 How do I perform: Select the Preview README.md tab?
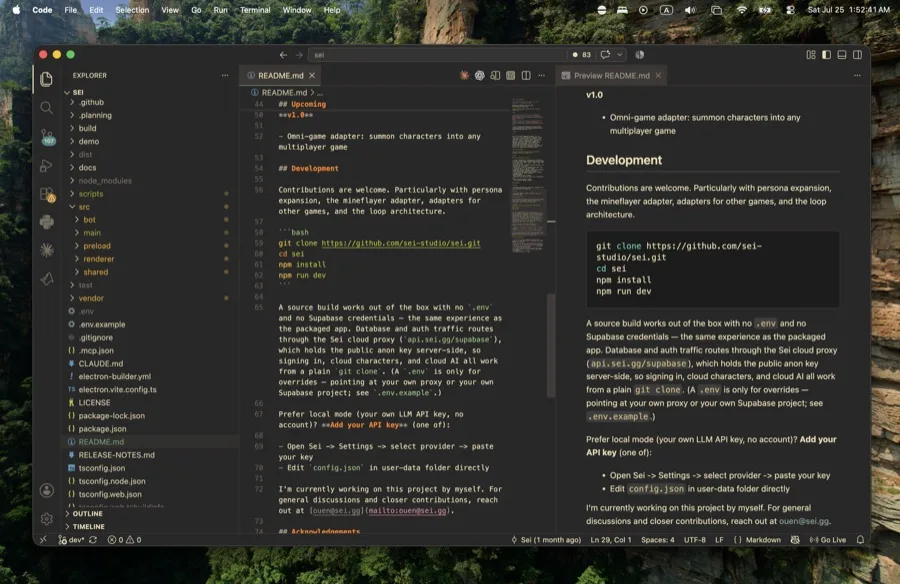pos(611,75)
